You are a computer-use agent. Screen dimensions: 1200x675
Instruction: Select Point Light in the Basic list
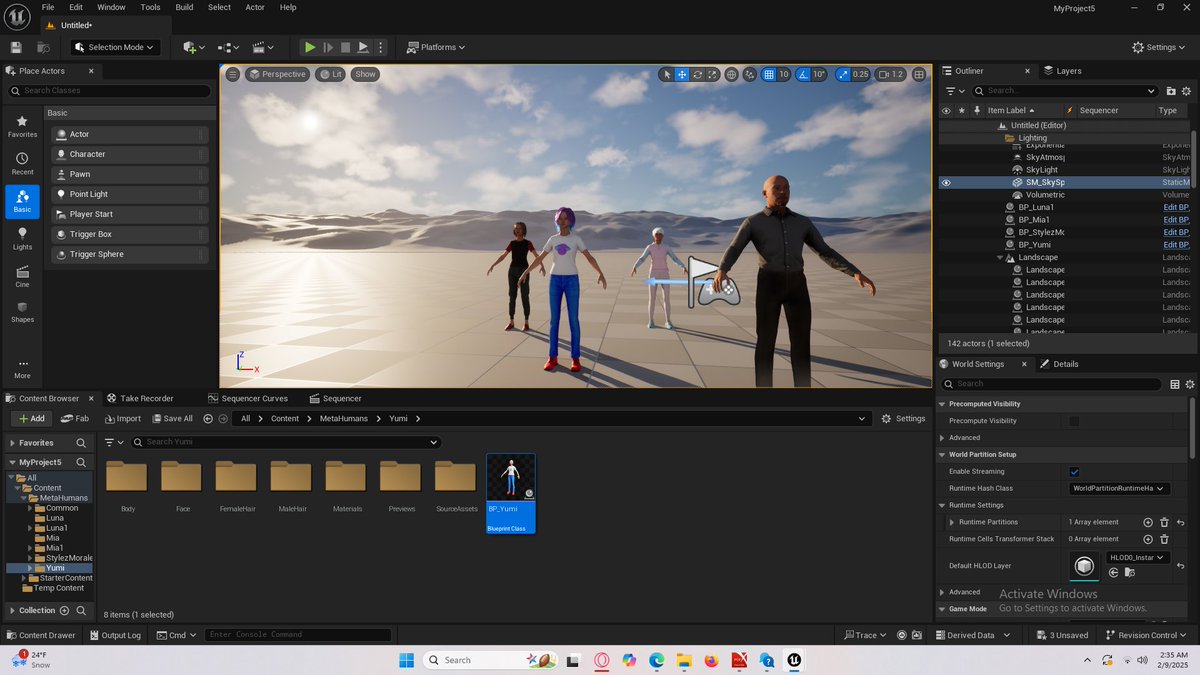point(131,194)
